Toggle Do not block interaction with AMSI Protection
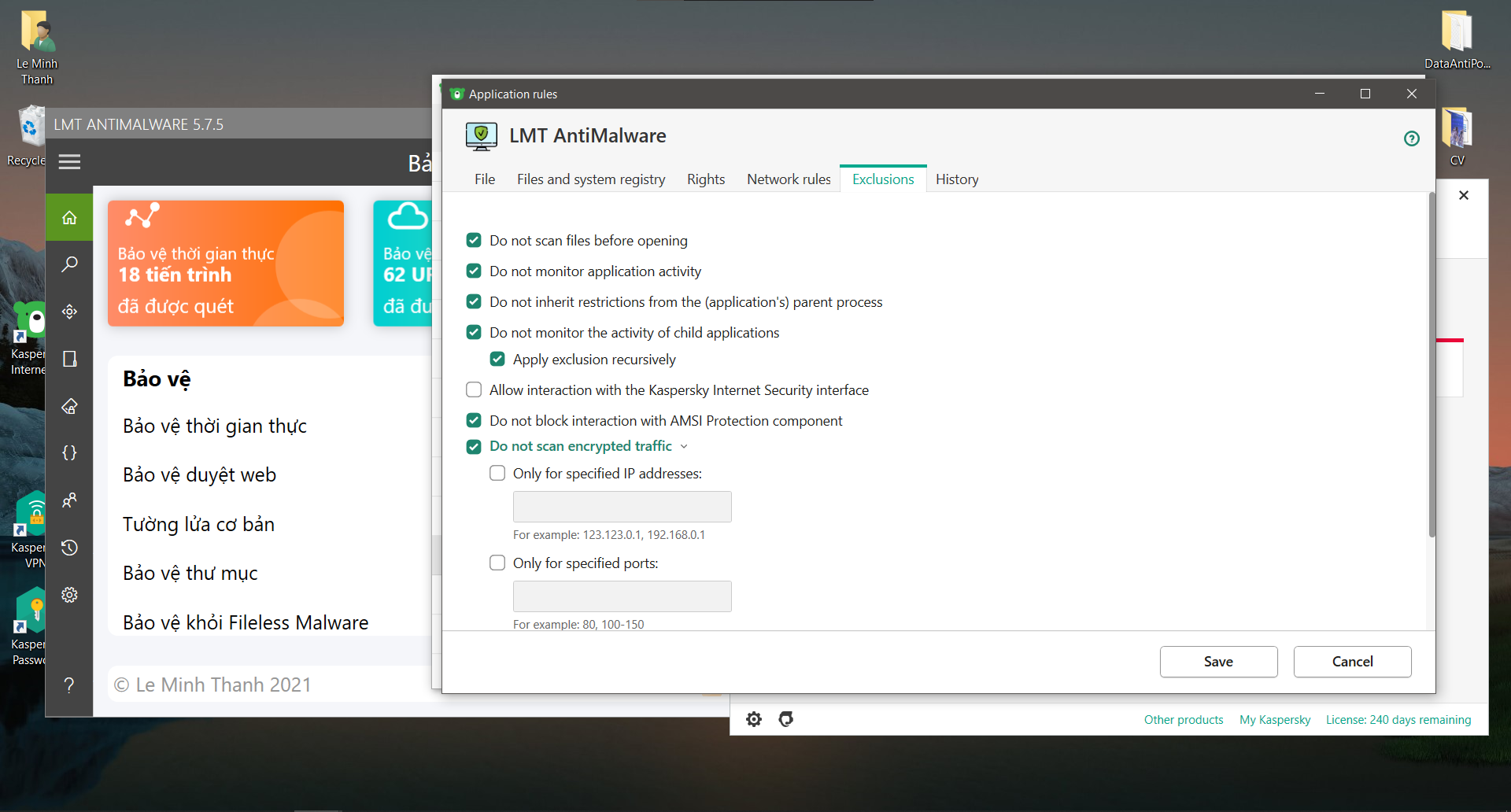1511x812 pixels. tap(474, 420)
